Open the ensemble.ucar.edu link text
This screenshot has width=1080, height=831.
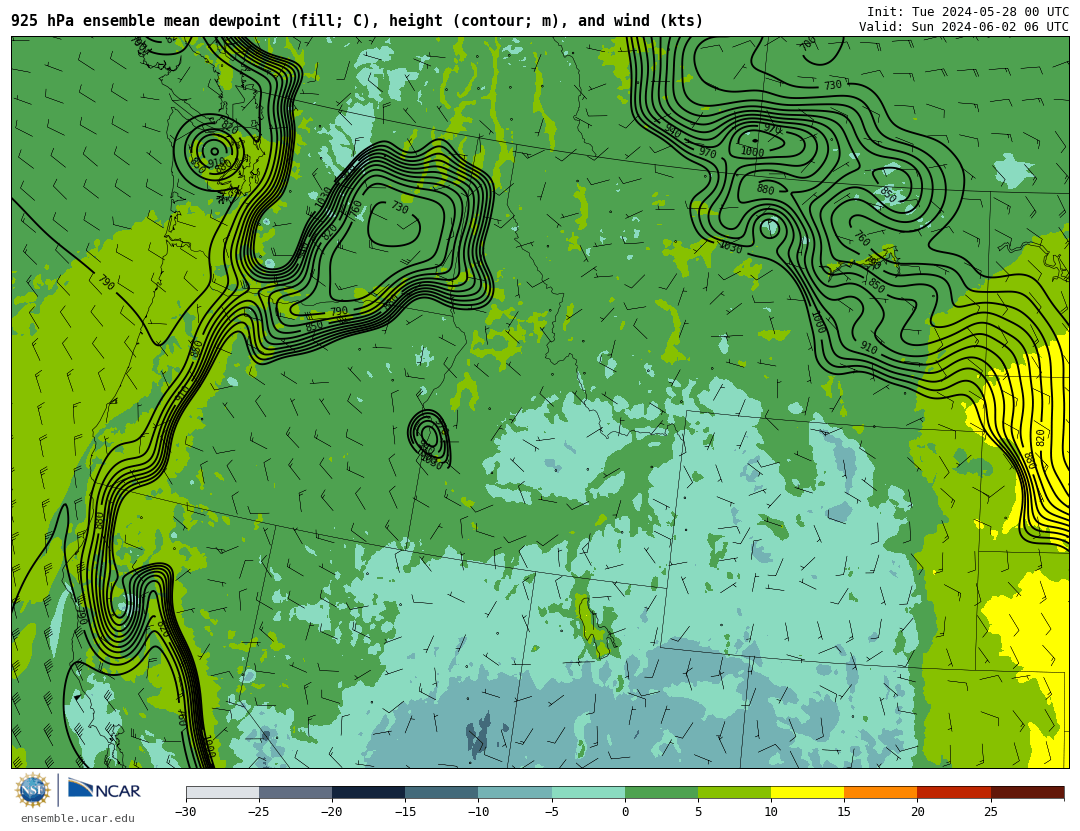click(x=78, y=818)
